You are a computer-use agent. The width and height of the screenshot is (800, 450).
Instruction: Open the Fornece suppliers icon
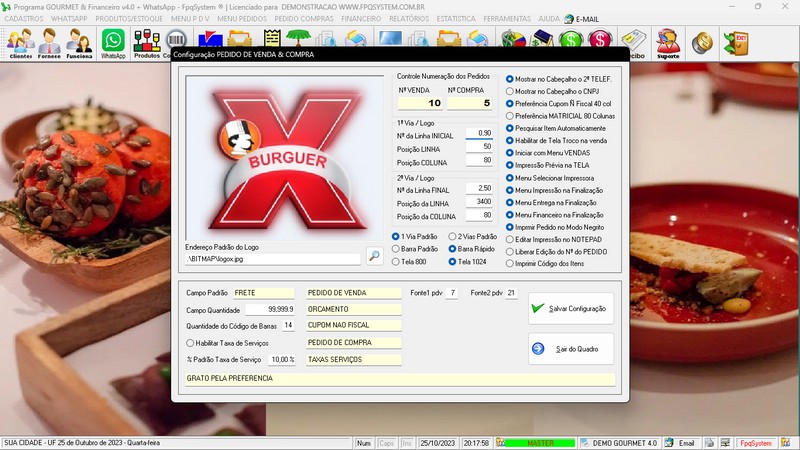coord(49,43)
